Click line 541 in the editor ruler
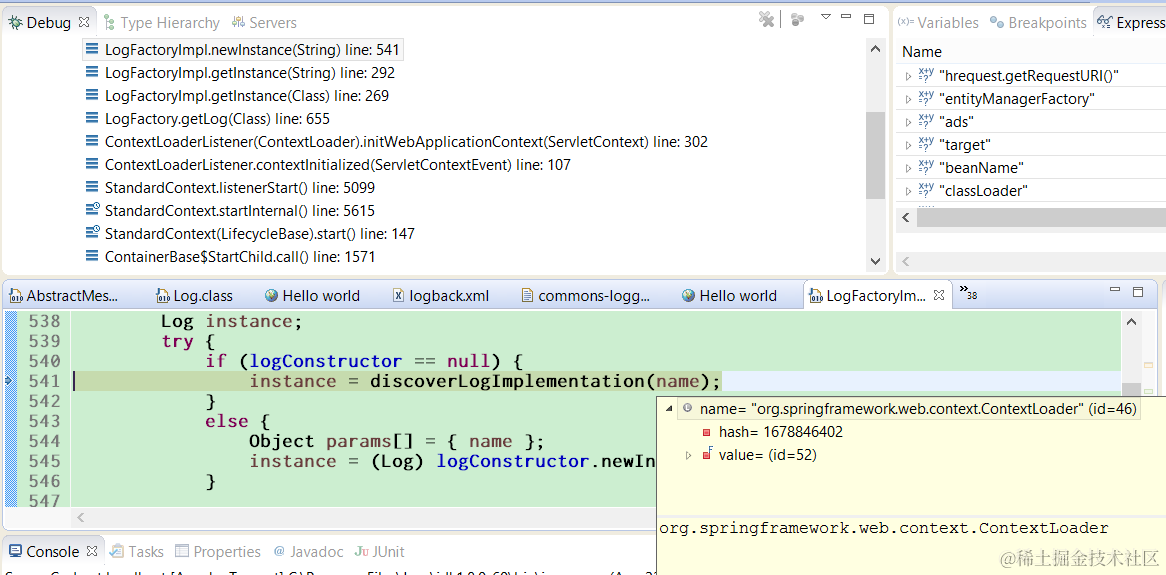The height and width of the screenshot is (575, 1166). tap(43, 382)
